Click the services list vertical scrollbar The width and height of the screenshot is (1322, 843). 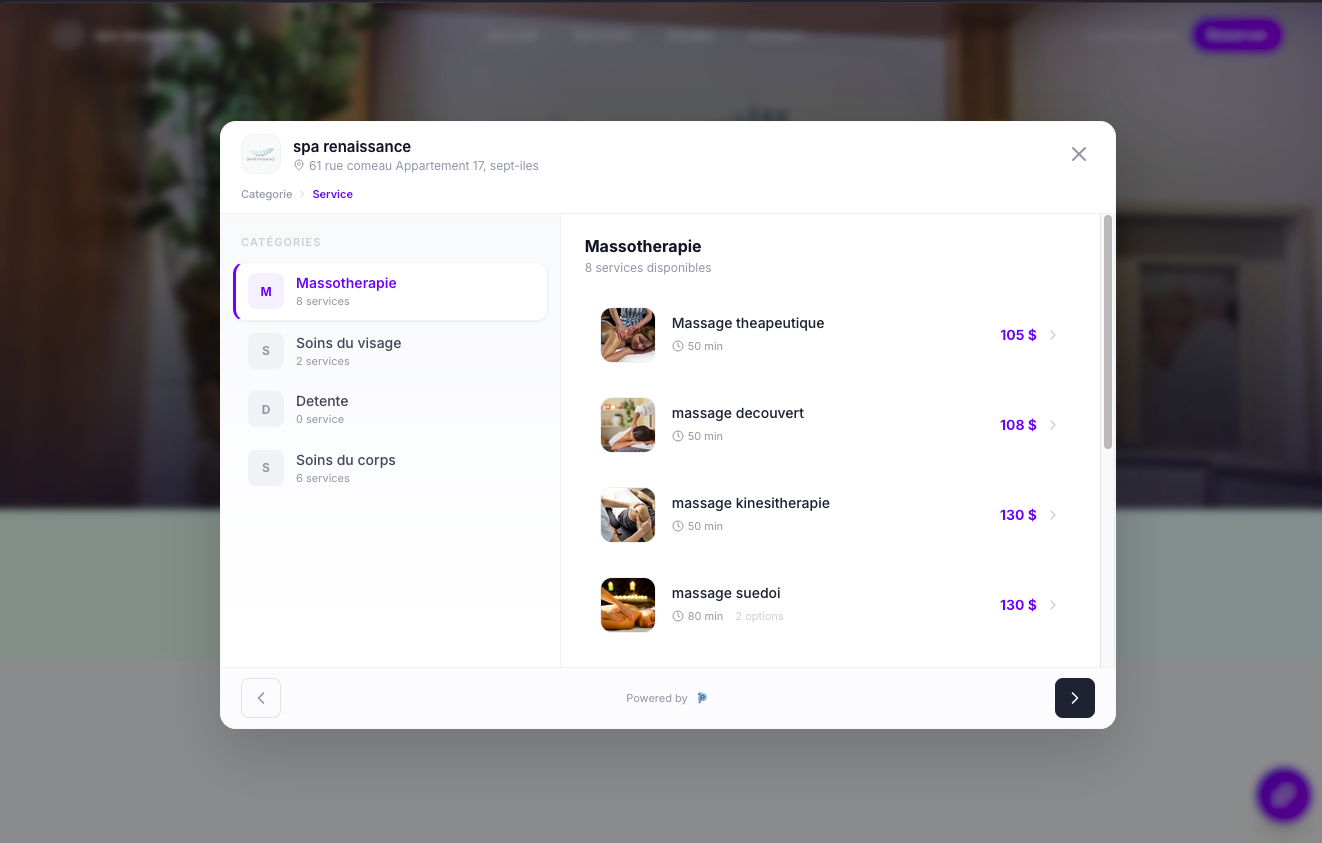pyautogui.click(x=1107, y=332)
